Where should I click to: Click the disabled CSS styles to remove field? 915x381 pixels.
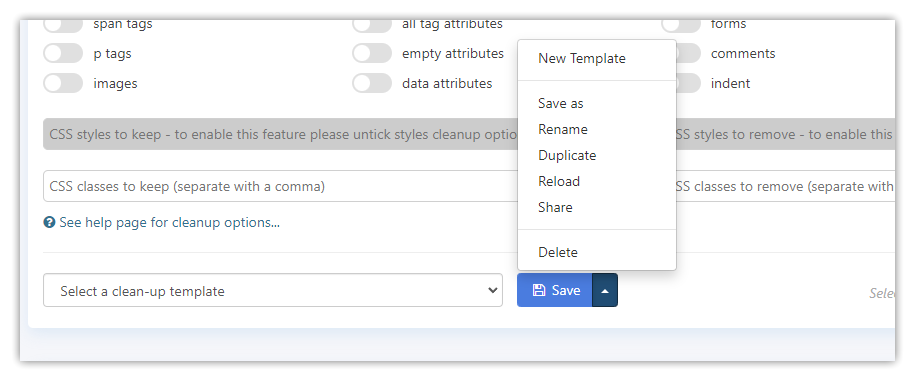[785, 134]
